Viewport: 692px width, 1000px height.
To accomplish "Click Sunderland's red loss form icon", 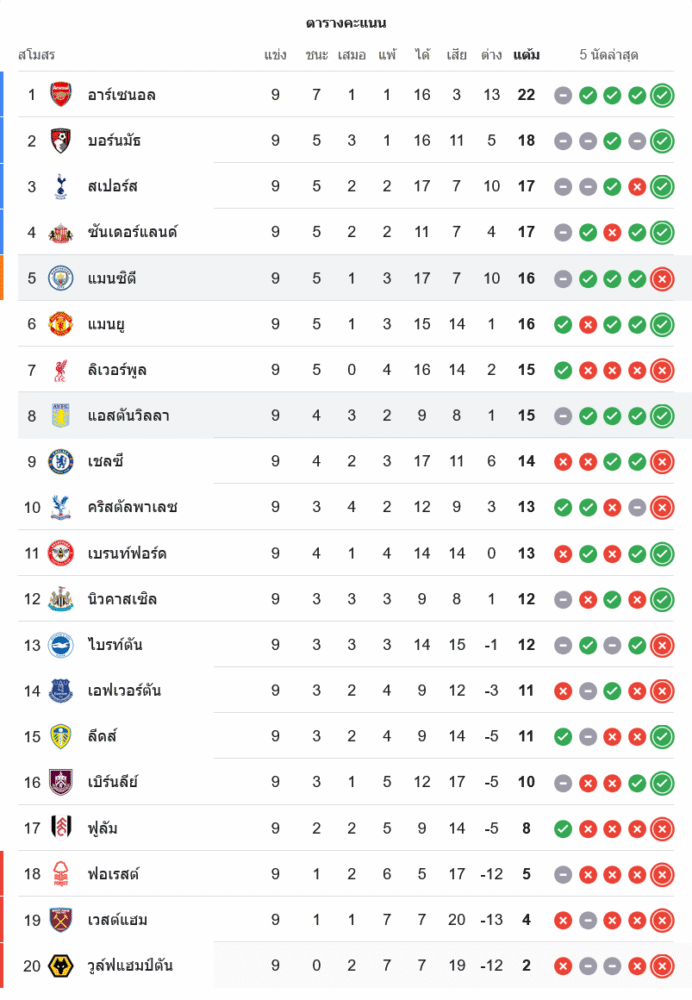I will pos(612,232).
